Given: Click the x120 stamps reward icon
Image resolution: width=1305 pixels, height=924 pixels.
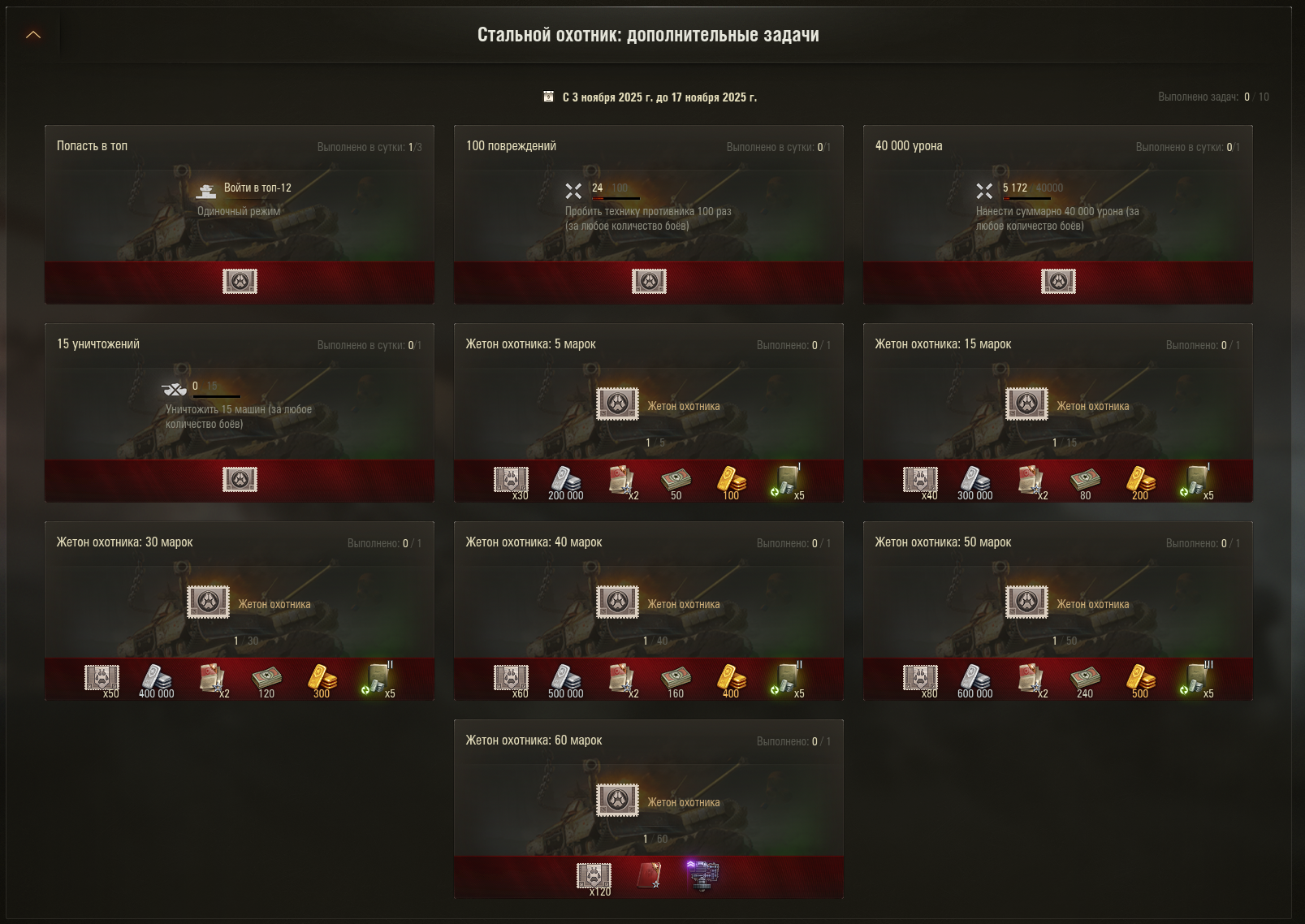Looking at the screenshot, I should click(x=594, y=879).
